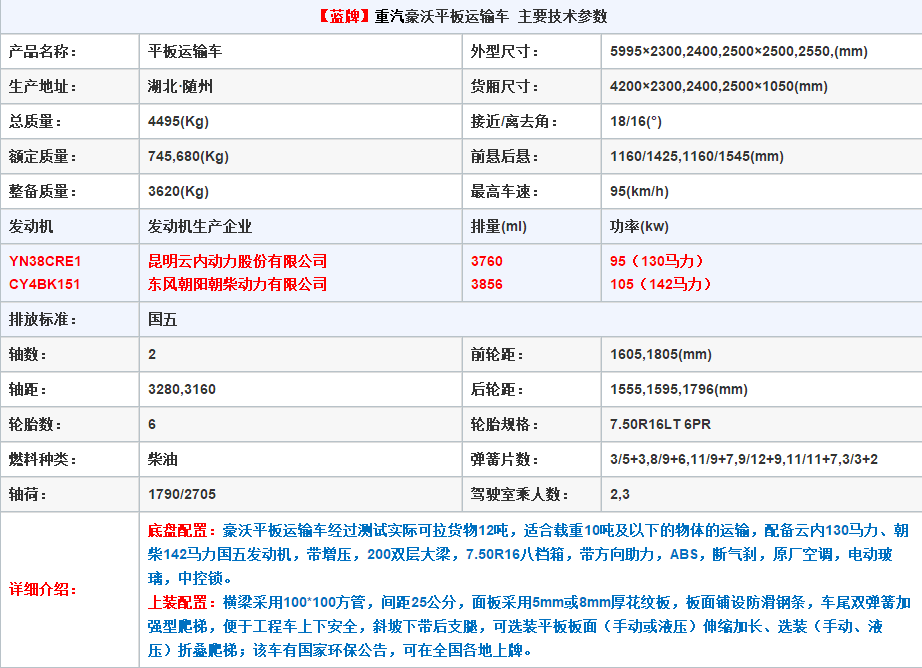Click the '前轮距:' label
Screen dimensions: 922x668
[497, 355]
